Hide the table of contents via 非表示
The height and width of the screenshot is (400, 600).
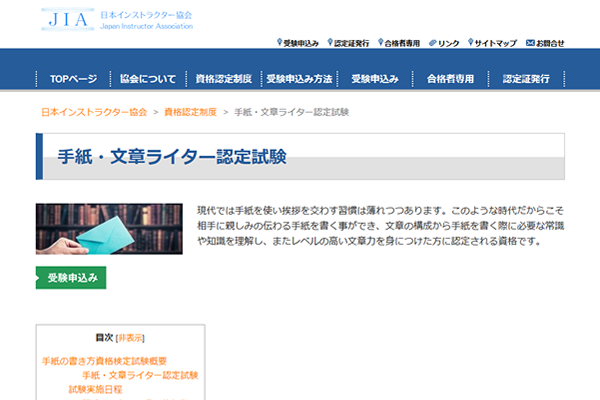130,337
